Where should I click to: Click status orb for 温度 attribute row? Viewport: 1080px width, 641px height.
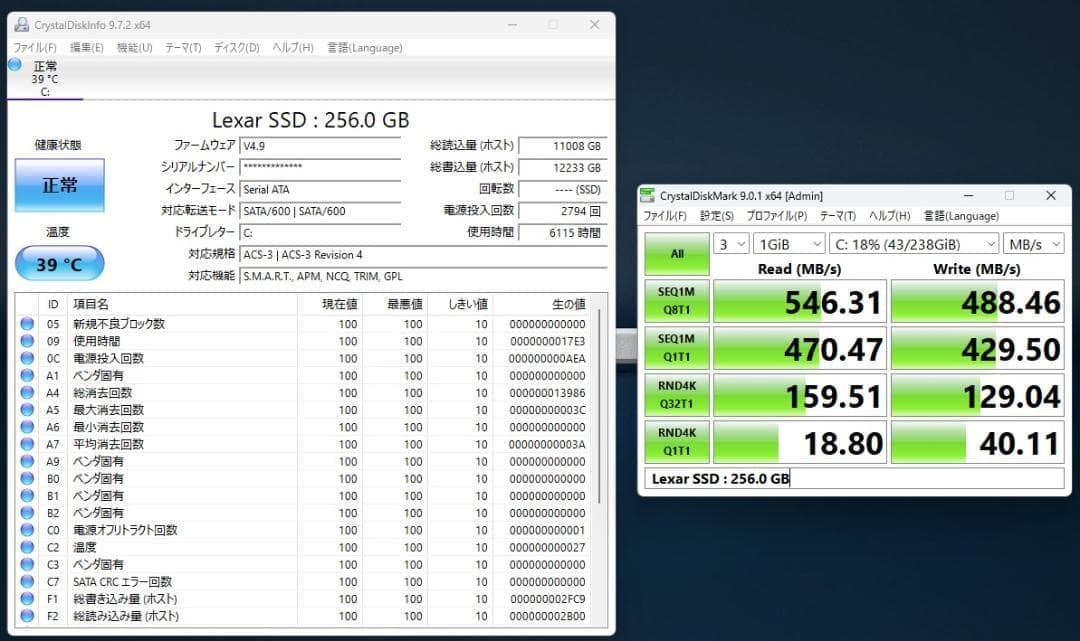27,547
